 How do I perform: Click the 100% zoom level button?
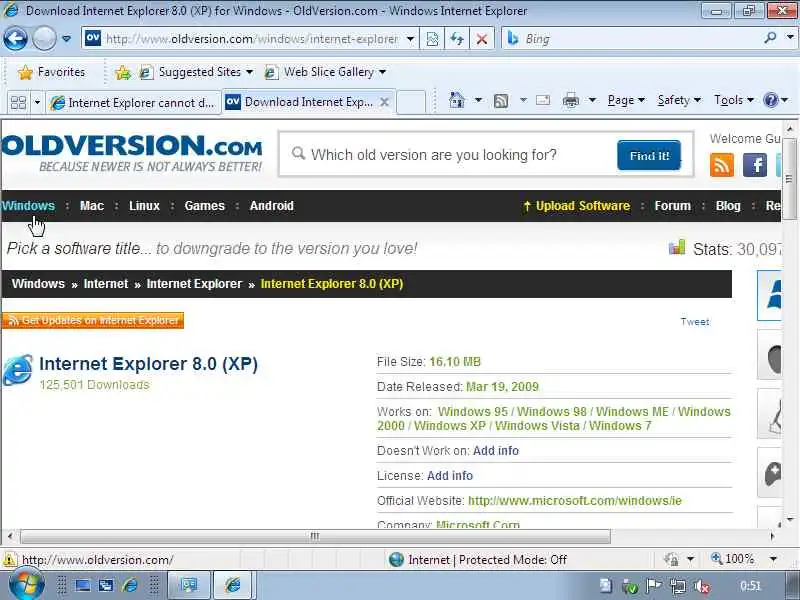click(732, 559)
